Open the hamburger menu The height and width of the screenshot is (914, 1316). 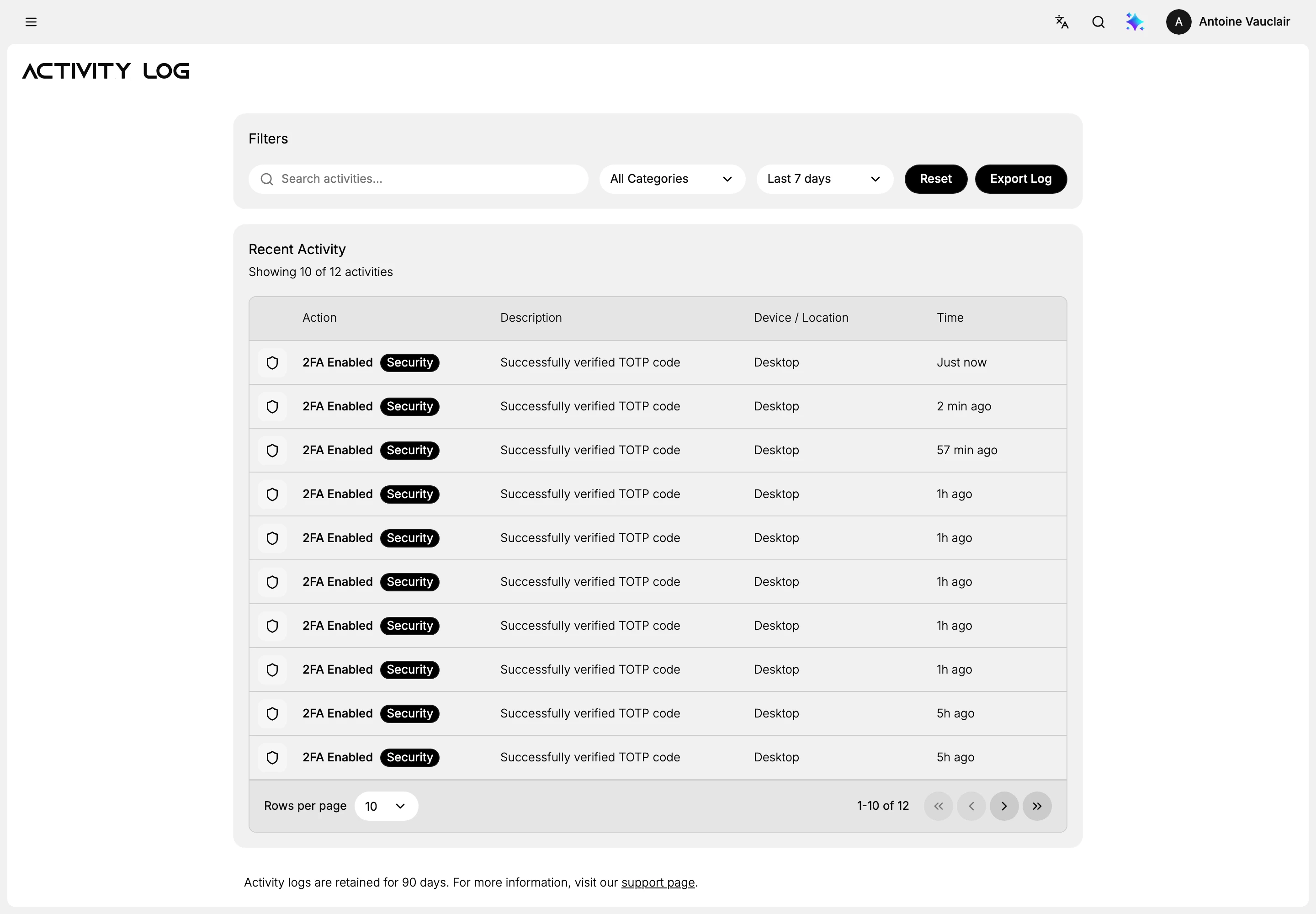click(31, 22)
